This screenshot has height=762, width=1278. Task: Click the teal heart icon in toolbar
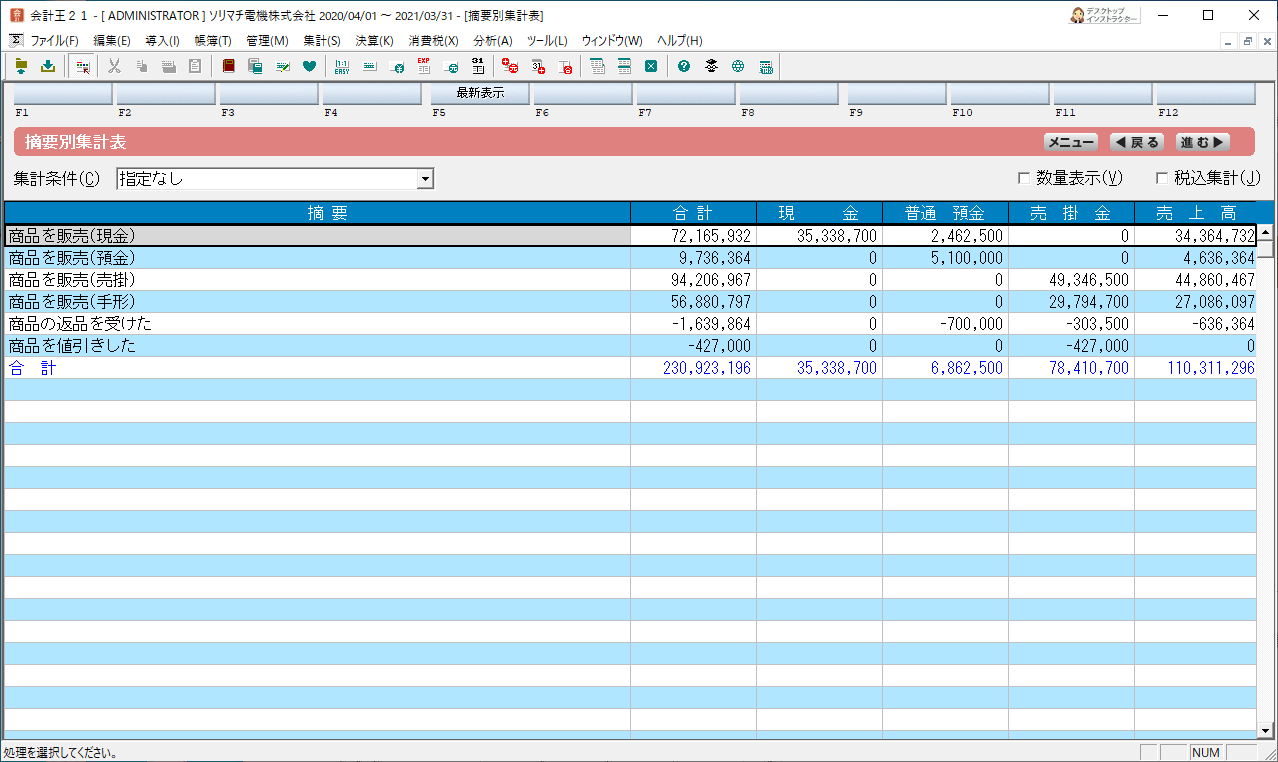[x=309, y=67]
